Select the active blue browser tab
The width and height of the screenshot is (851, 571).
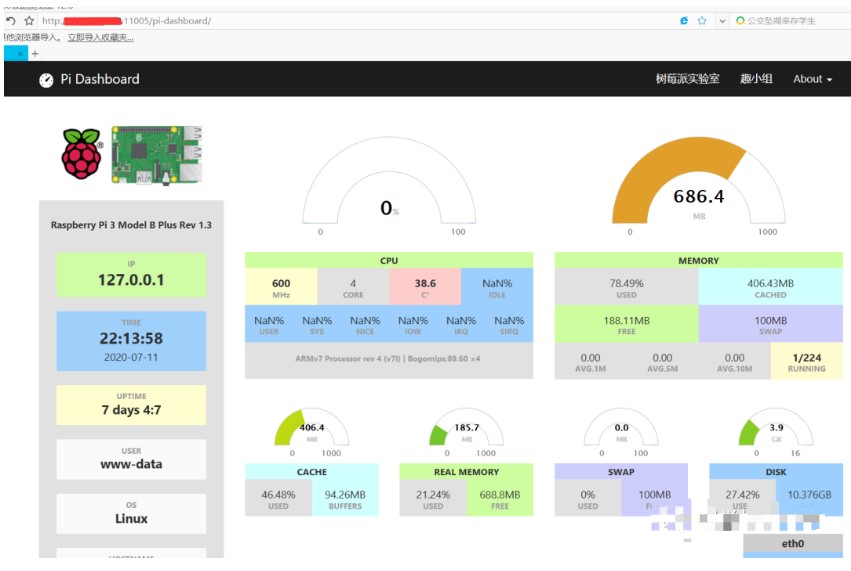click(x=16, y=53)
